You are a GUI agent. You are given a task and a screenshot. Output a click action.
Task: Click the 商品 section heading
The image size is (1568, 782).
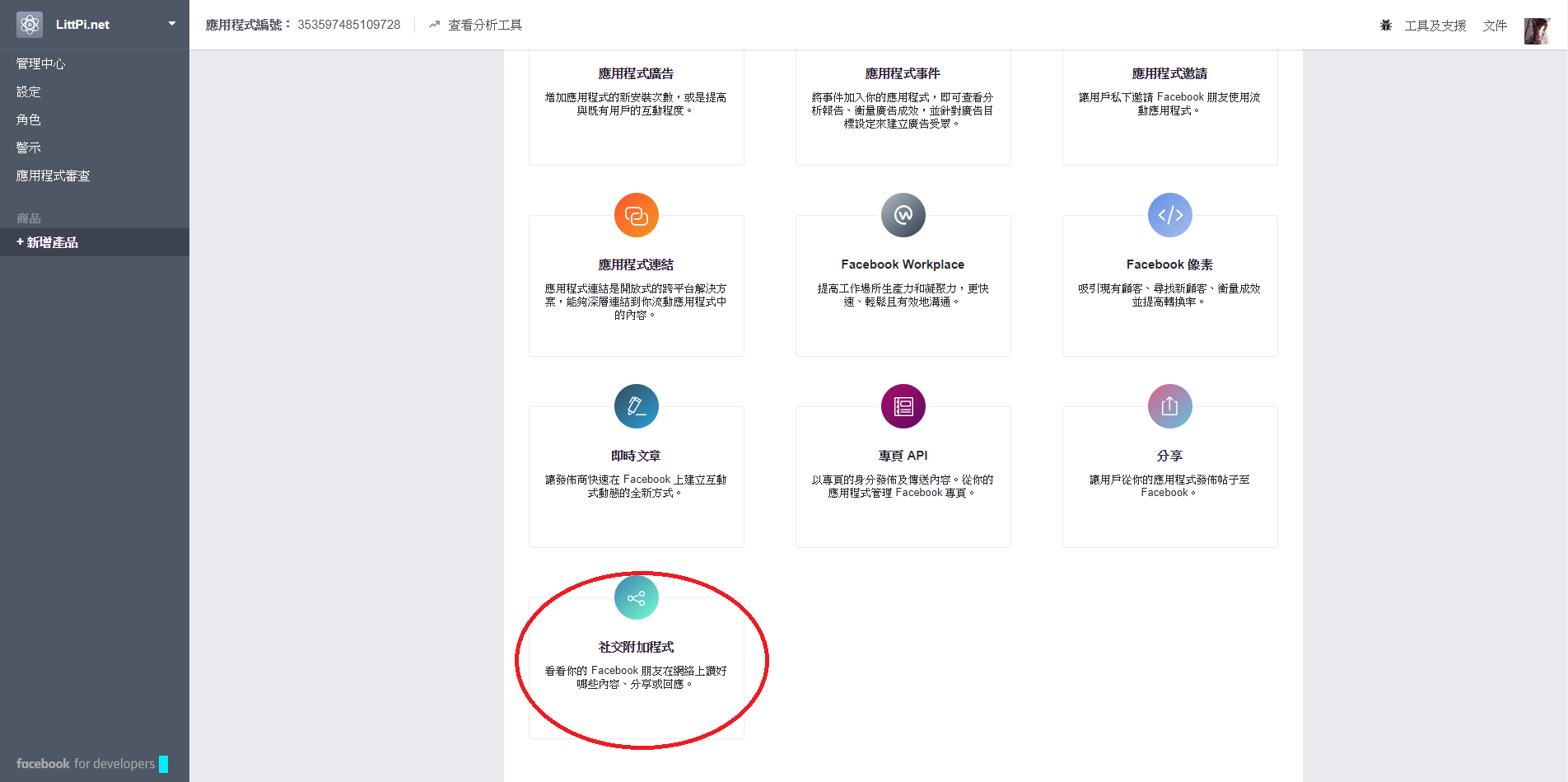(29, 218)
